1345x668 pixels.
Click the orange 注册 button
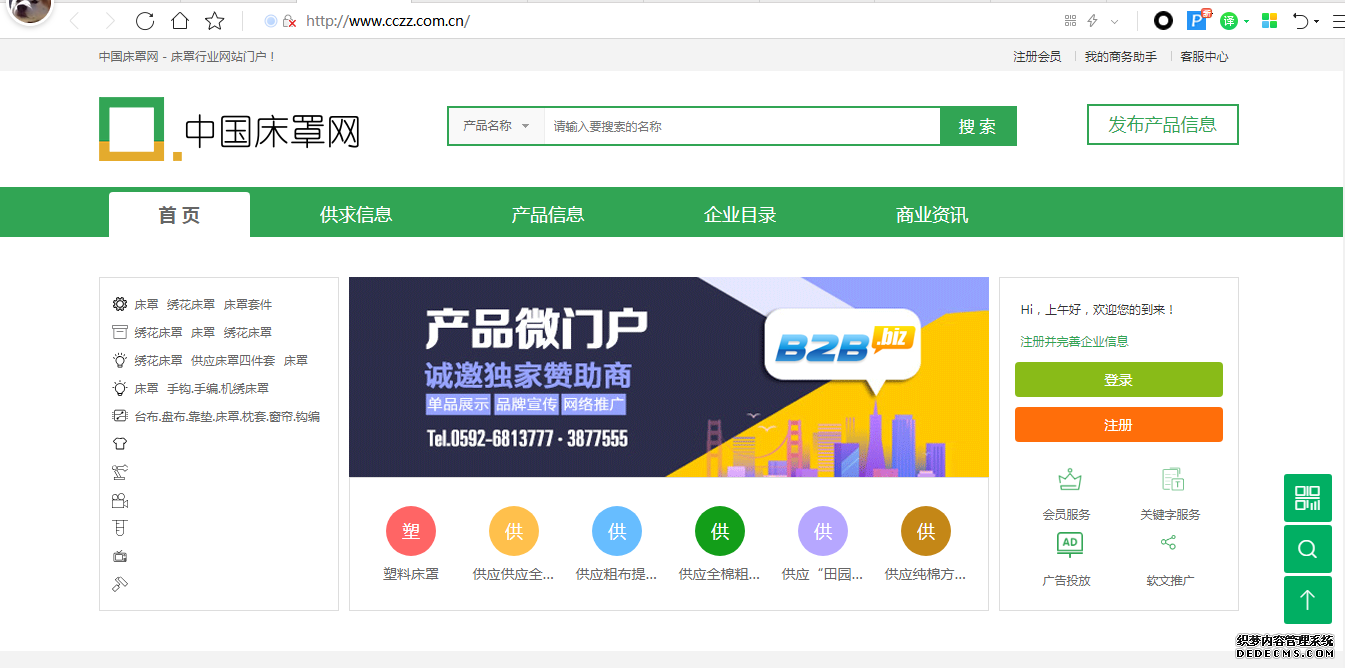coord(1118,425)
